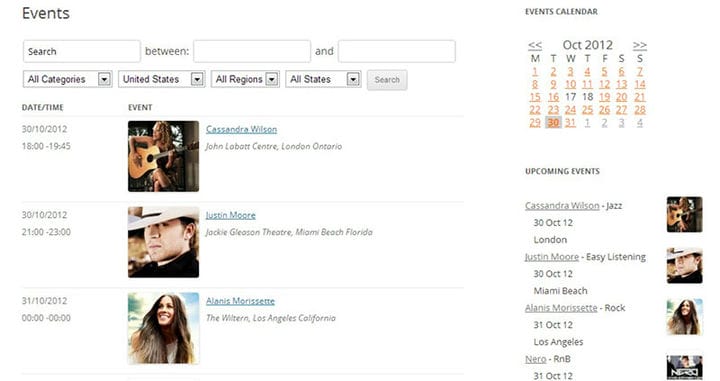Go to next month with >> arrow

coord(640,45)
